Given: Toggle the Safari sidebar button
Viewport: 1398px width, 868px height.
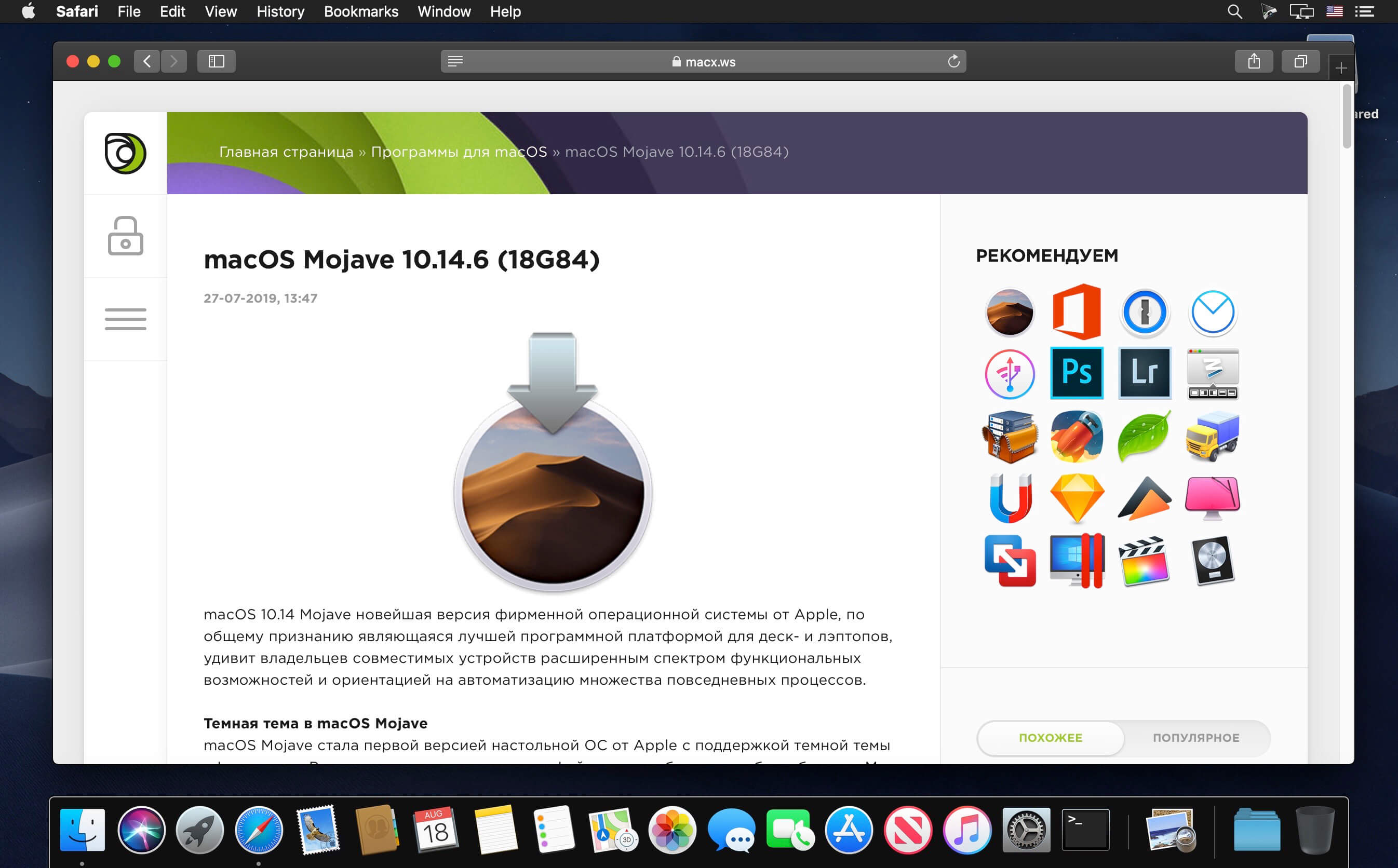Looking at the screenshot, I should pyautogui.click(x=217, y=61).
